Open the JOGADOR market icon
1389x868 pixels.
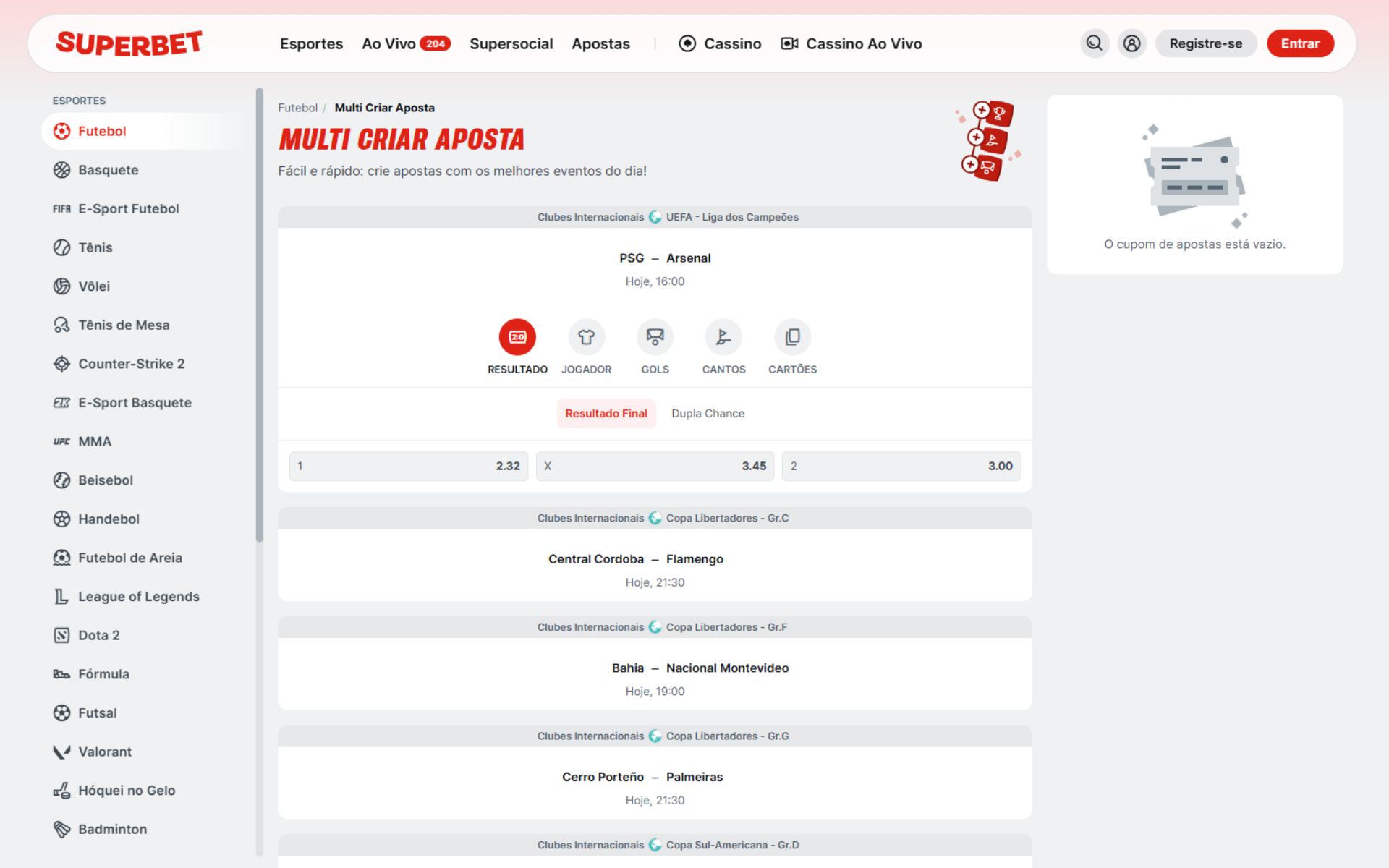(x=586, y=336)
